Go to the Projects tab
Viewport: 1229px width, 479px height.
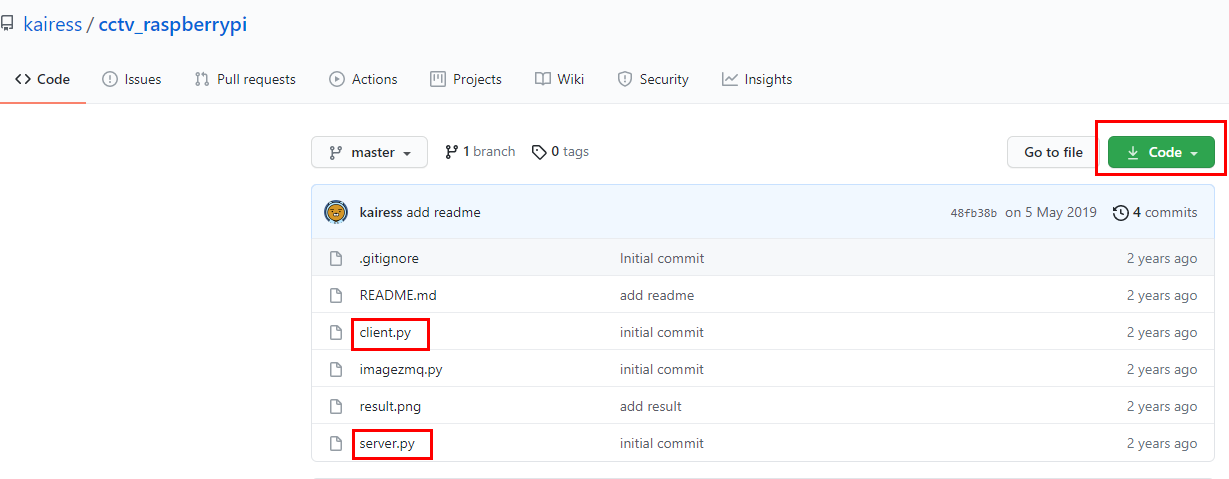[x=466, y=79]
